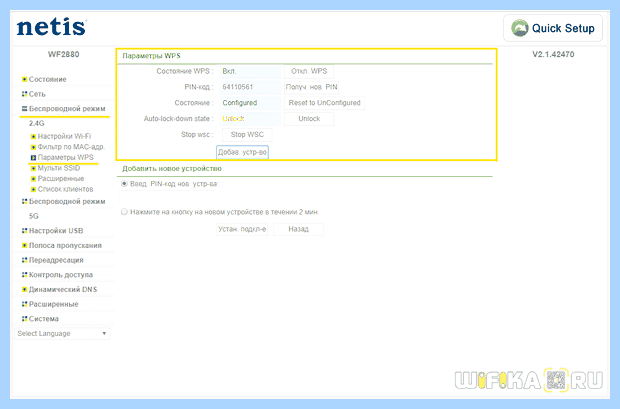Click the Сеть grid icon

coord(25,94)
